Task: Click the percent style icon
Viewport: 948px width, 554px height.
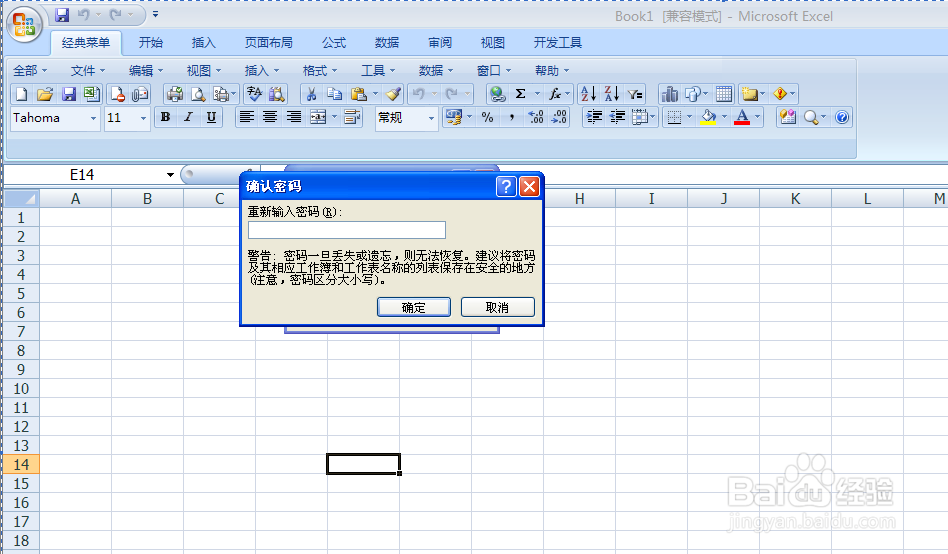Action: [488, 117]
